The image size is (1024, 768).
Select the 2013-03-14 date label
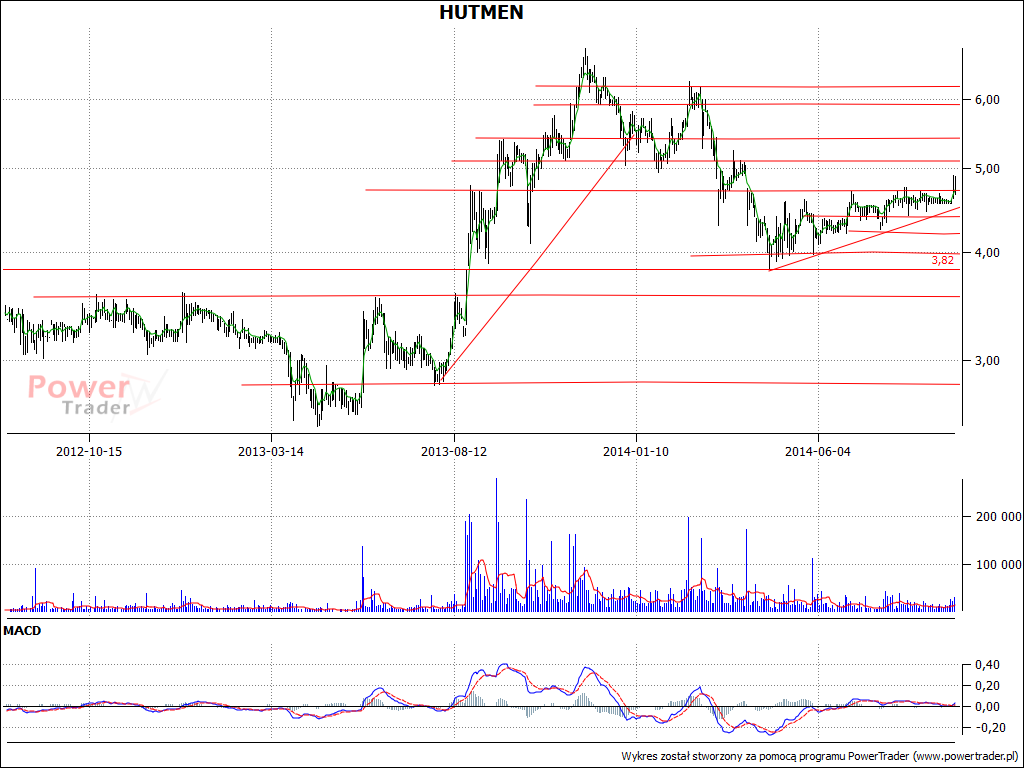[271, 451]
